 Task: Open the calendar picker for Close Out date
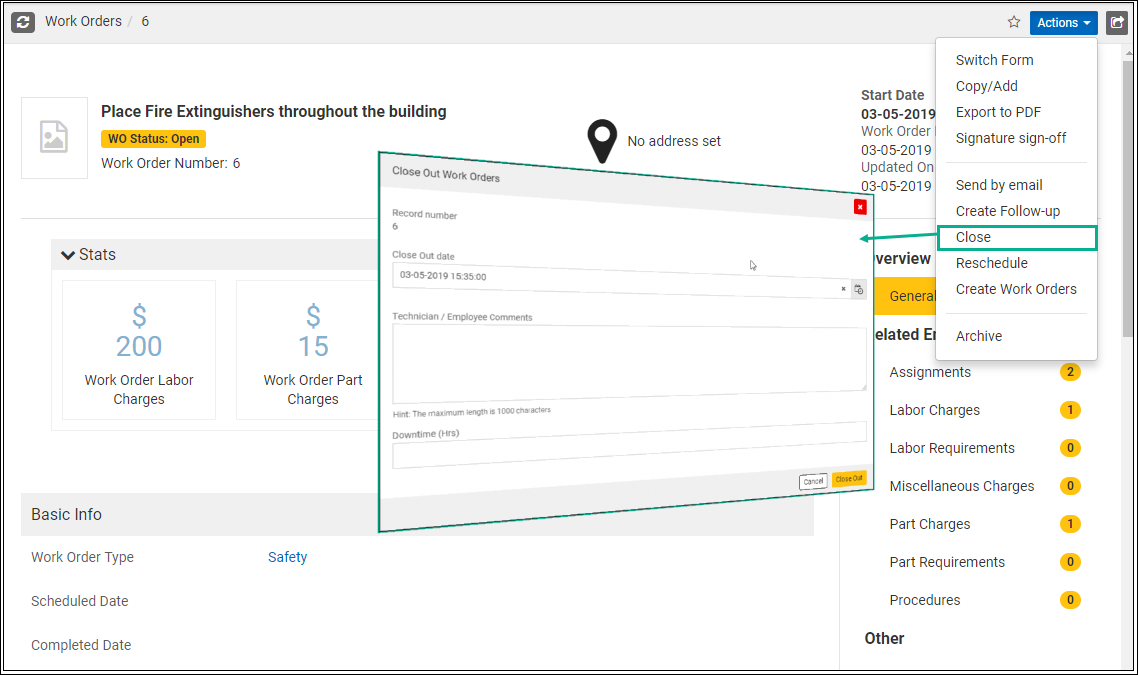click(x=859, y=290)
